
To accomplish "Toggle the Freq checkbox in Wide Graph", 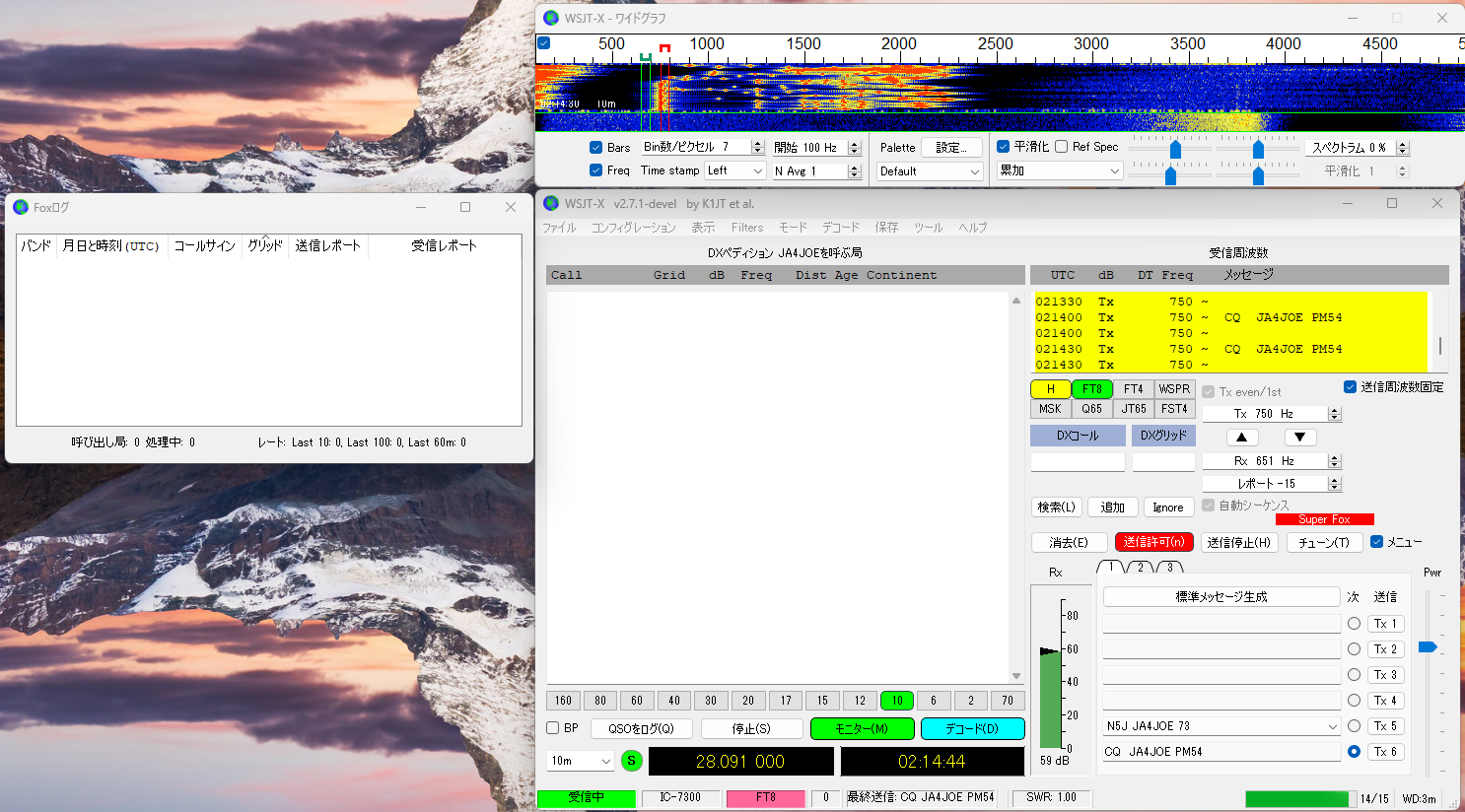I will 595,170.
